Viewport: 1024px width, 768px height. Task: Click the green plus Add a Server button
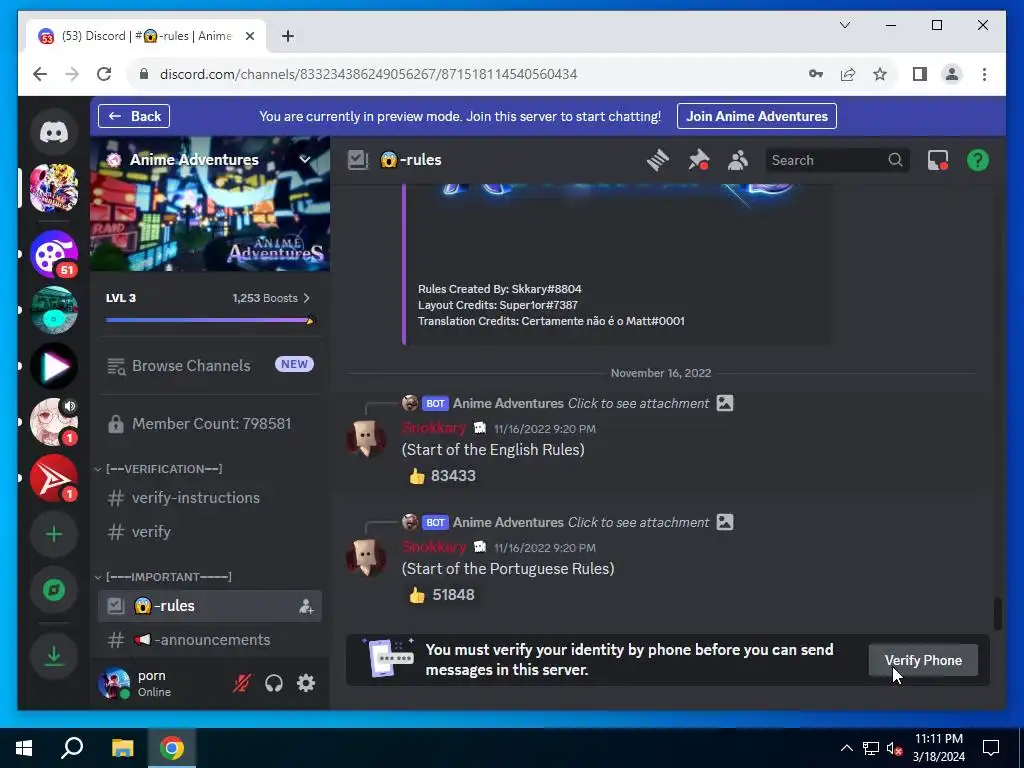coord(54,534)
